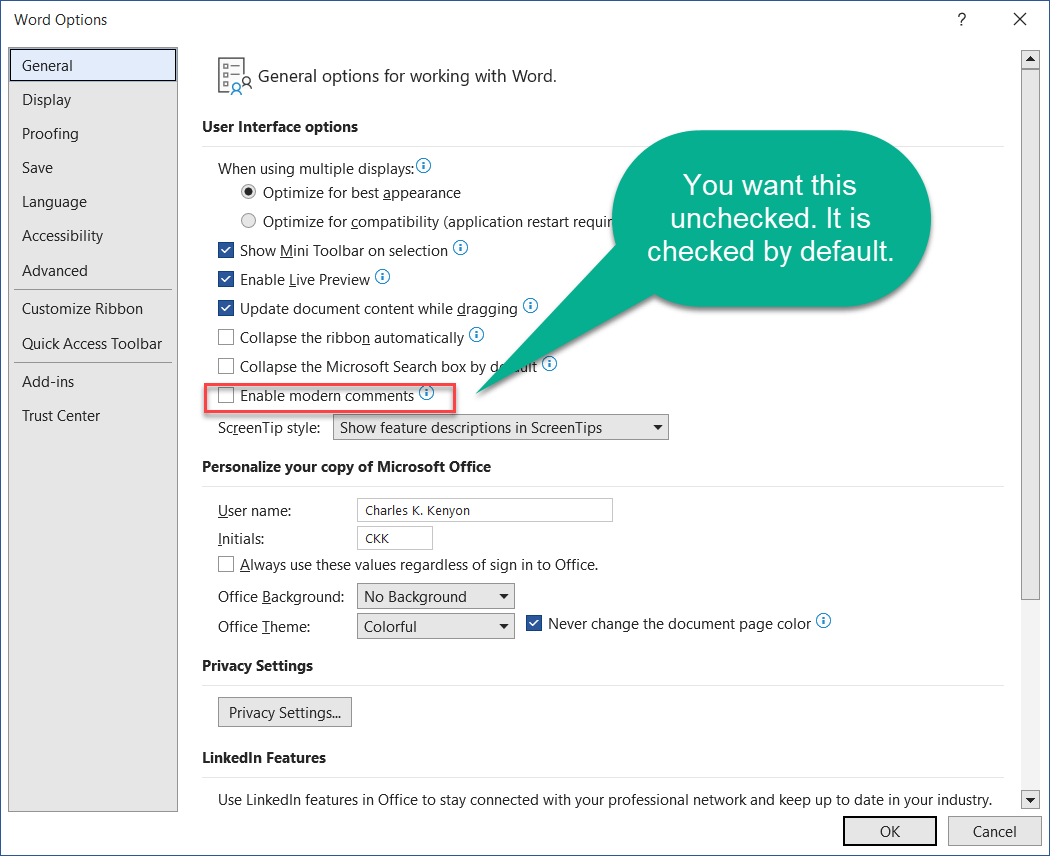The height and width of the screenshot is (856, 1050).
Task: Click OK to apply Word Options
Action: pyautogui.click(x=889, y=831)
